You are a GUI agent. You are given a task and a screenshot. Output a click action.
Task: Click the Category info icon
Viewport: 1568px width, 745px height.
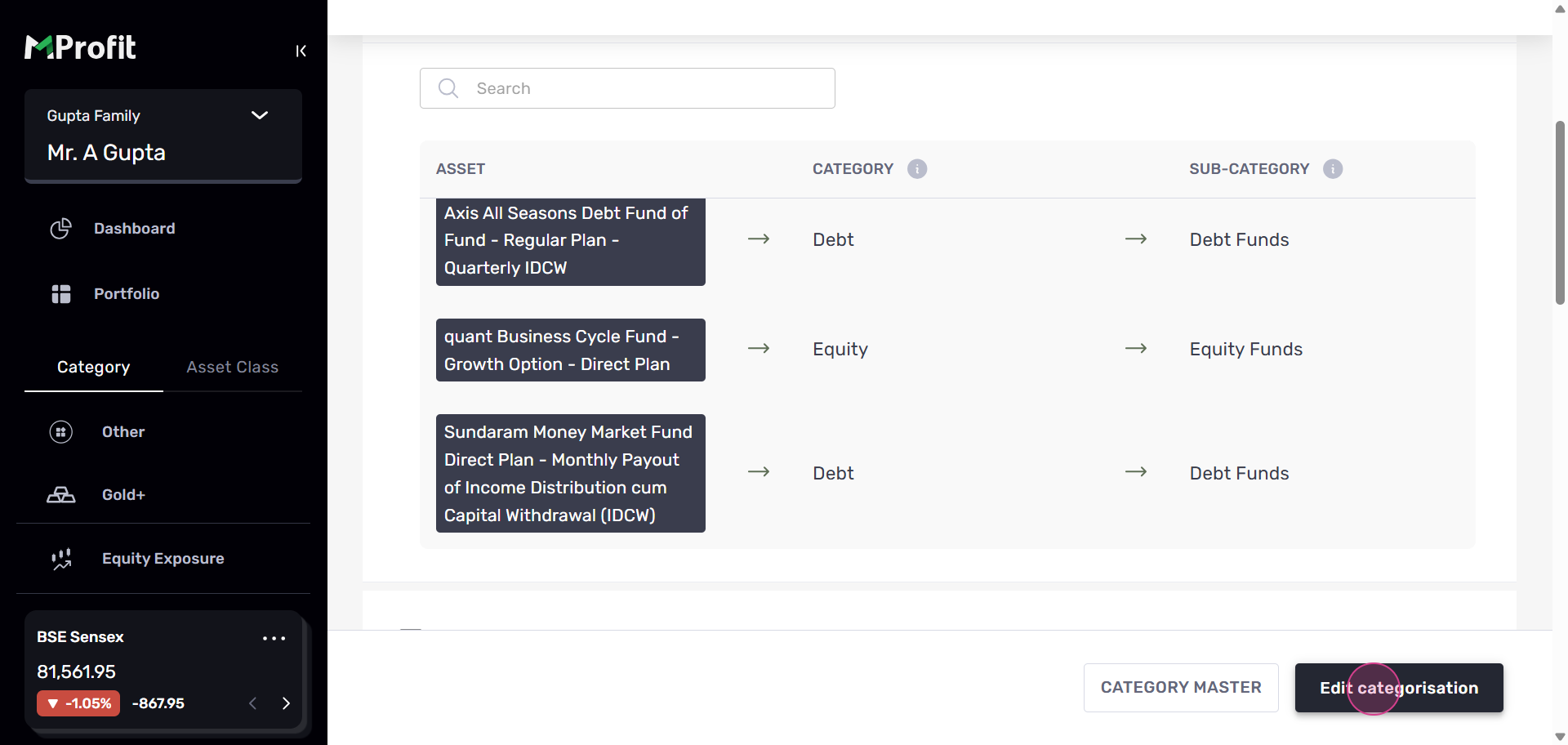917,169
